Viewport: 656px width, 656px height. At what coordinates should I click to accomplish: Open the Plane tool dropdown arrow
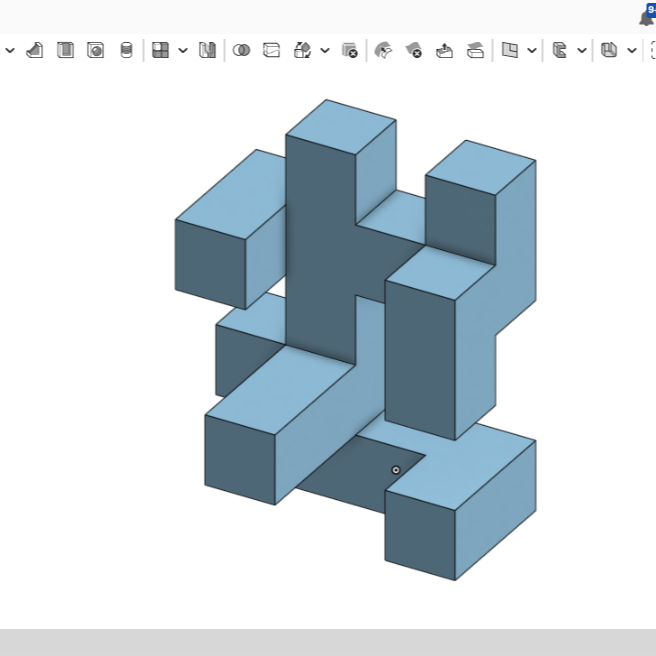tap(531, 50)
